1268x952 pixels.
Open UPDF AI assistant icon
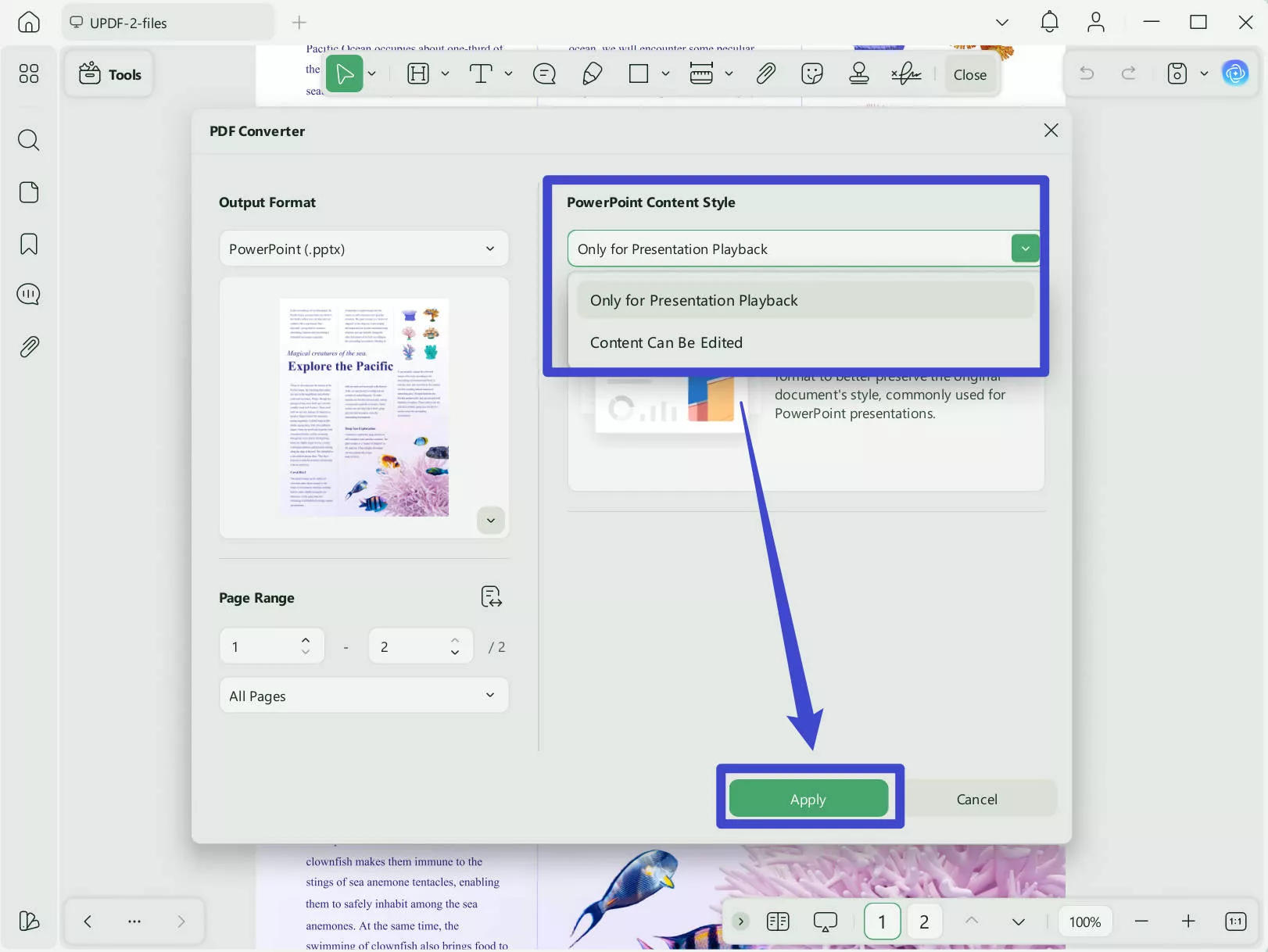(1235, 73)
